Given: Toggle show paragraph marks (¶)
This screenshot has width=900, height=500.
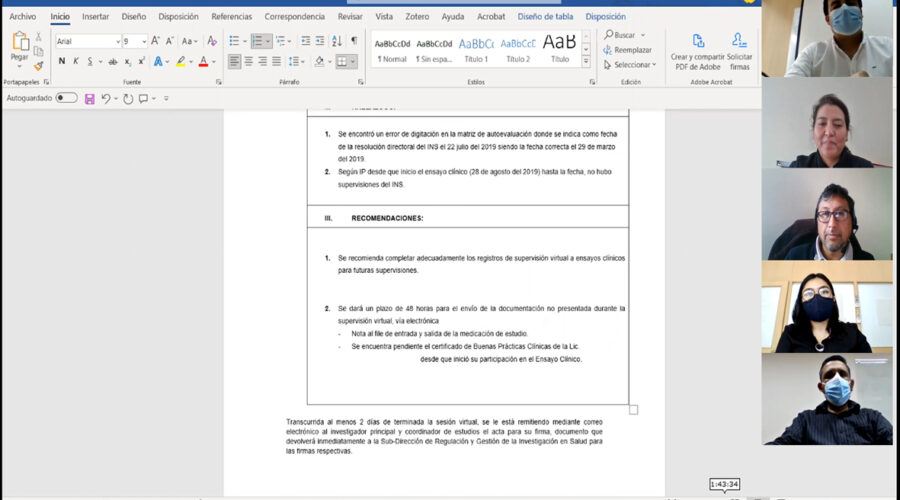Looking at the screenshot, I should 354,41.
